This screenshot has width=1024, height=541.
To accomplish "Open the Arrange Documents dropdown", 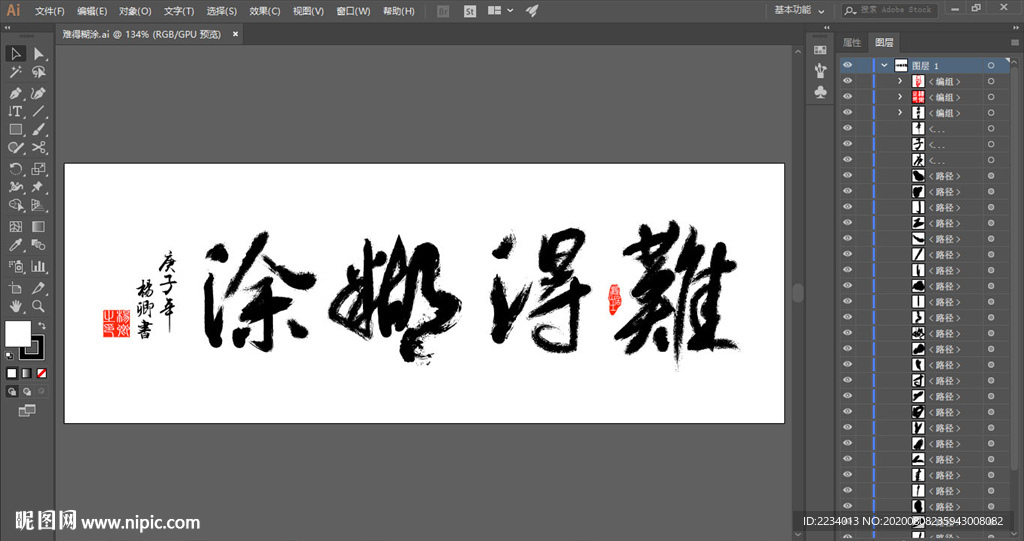I will (x=500, y=11).
